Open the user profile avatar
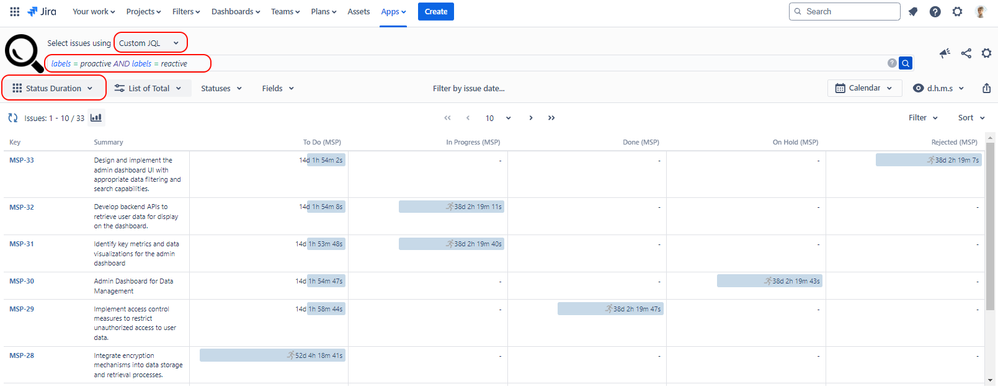The image size is (998, 389). pyautogui.click(x=980, y=11)
